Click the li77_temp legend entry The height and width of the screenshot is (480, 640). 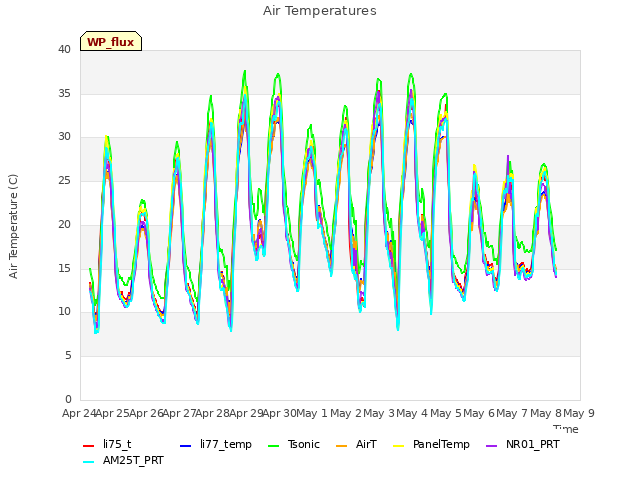(216, 444)
